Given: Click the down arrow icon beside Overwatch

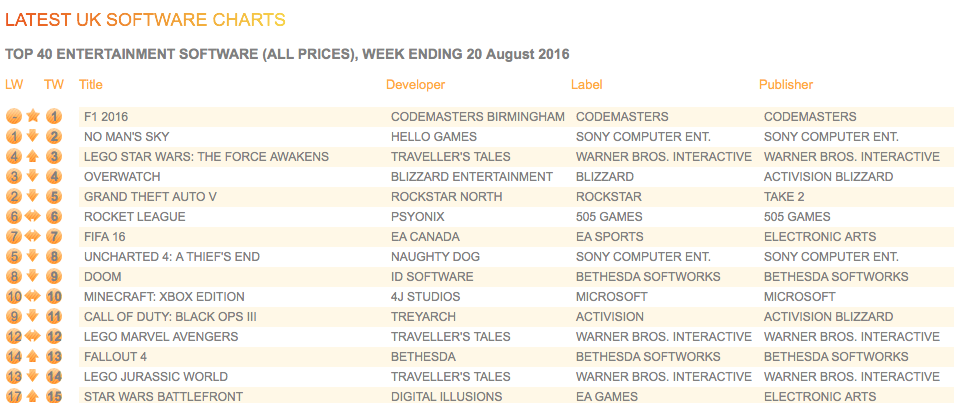Looking at the screenshot, I should [33, 177].
